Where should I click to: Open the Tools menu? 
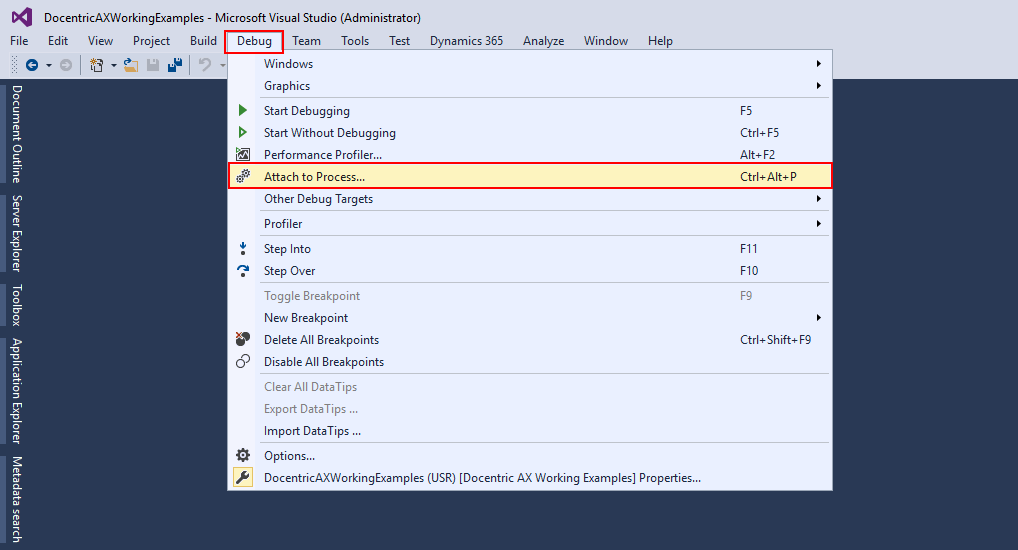point(355,41)
